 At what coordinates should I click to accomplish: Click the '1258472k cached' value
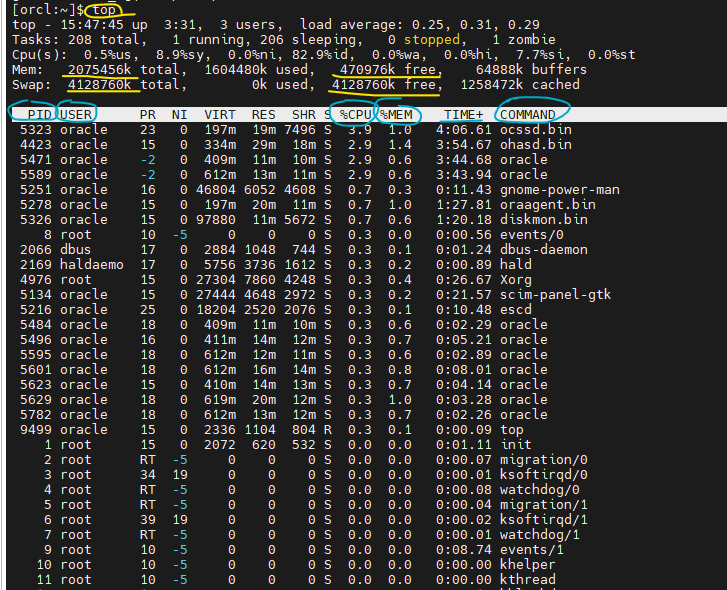click(x=520, y=84)
